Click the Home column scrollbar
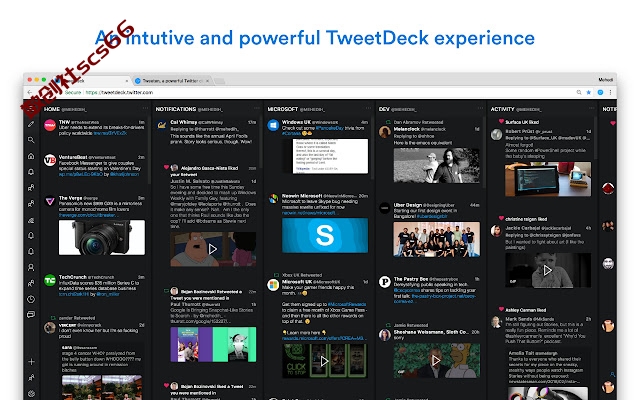Viewport: 640px width, 400px height. tap(149, 151)
